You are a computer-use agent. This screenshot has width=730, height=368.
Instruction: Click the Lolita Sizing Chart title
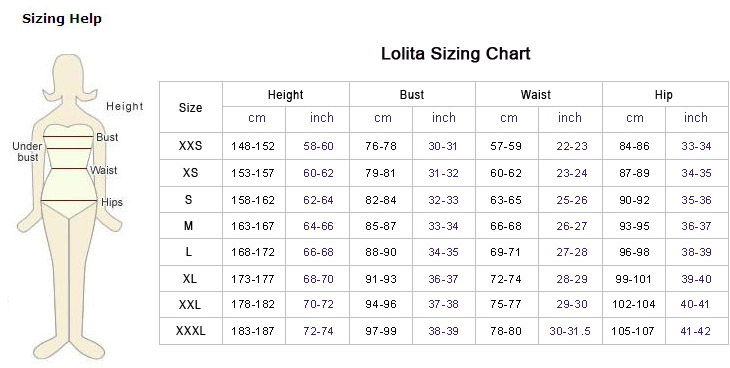[456, 53]
